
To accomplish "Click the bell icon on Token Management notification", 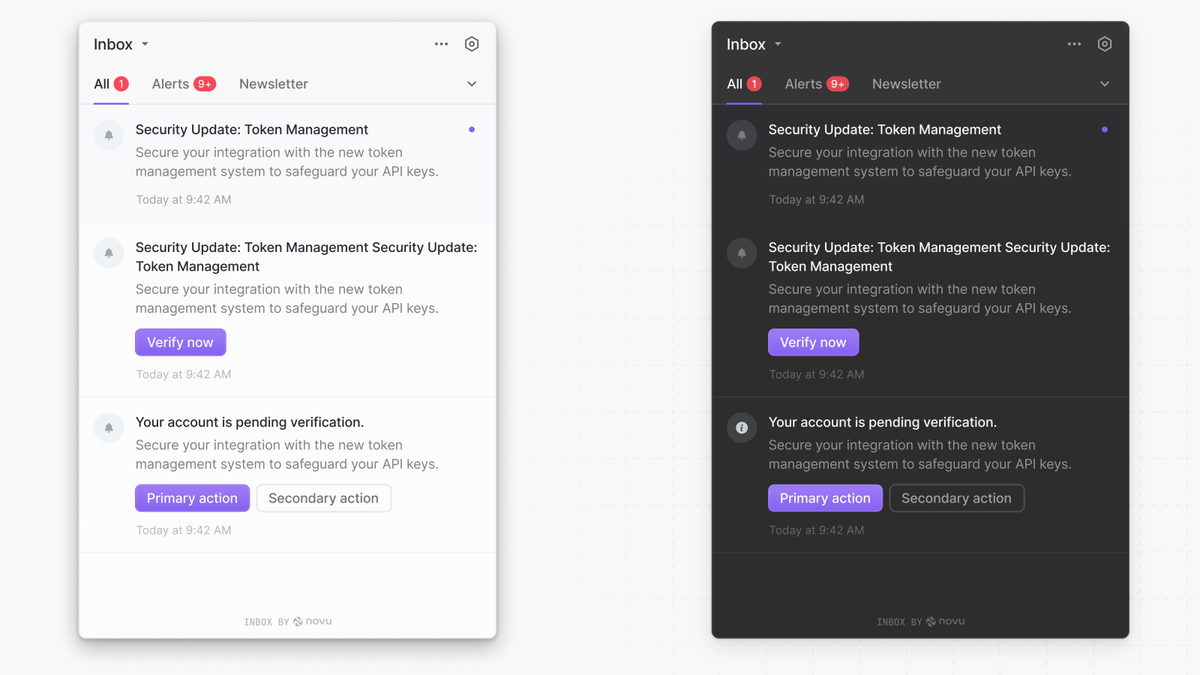I will pyautogui.click(x=108, y=135).
